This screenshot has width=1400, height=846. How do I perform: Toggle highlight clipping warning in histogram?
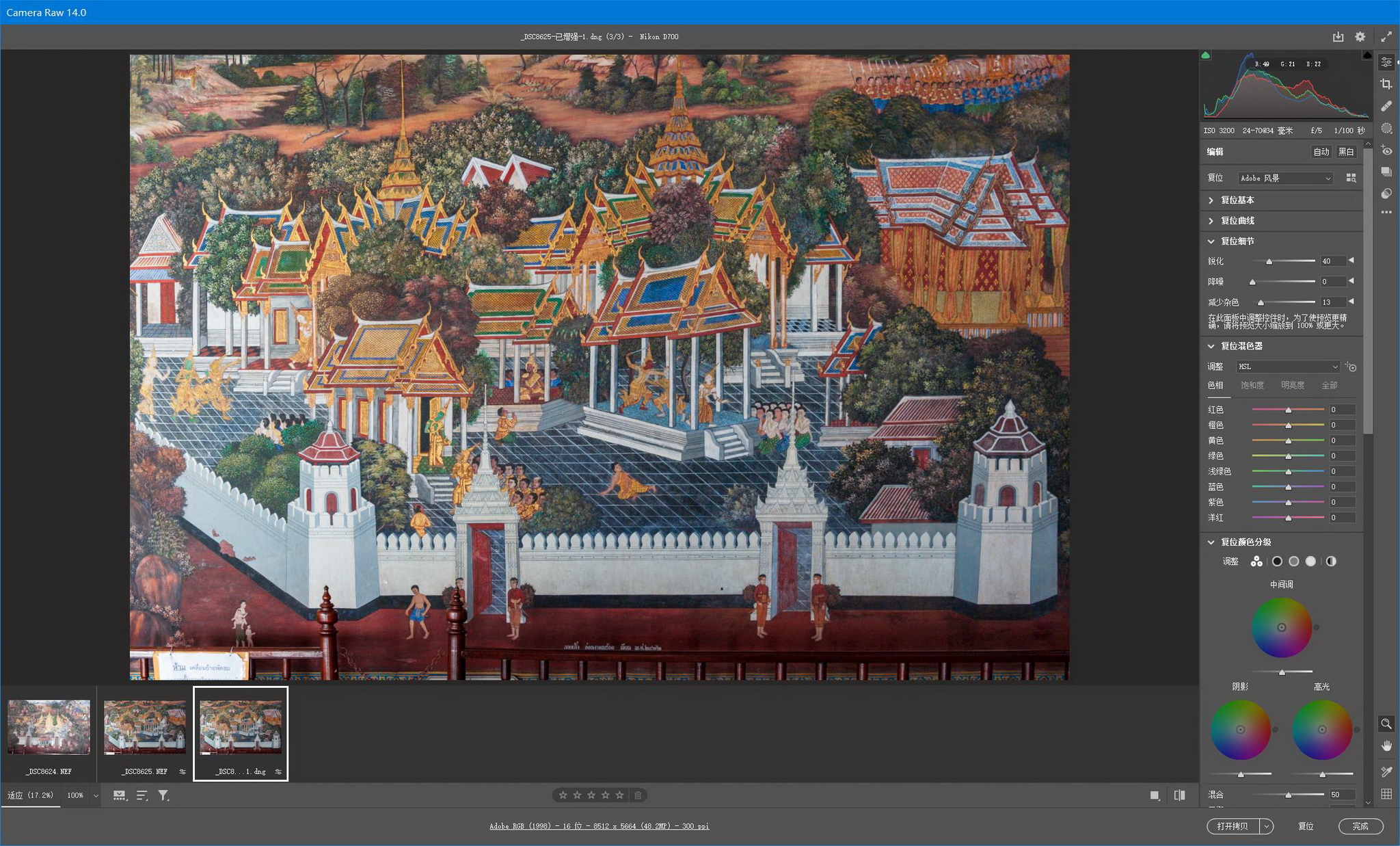tap(1367, 55)
